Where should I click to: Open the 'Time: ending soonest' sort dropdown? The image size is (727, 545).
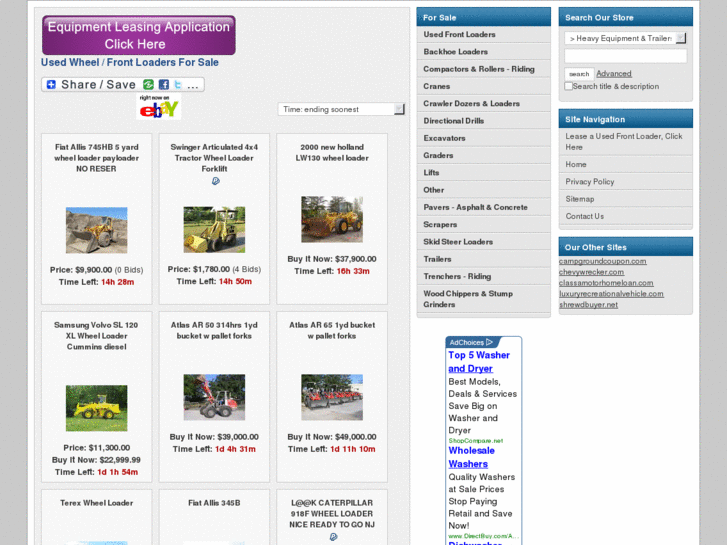341,109
